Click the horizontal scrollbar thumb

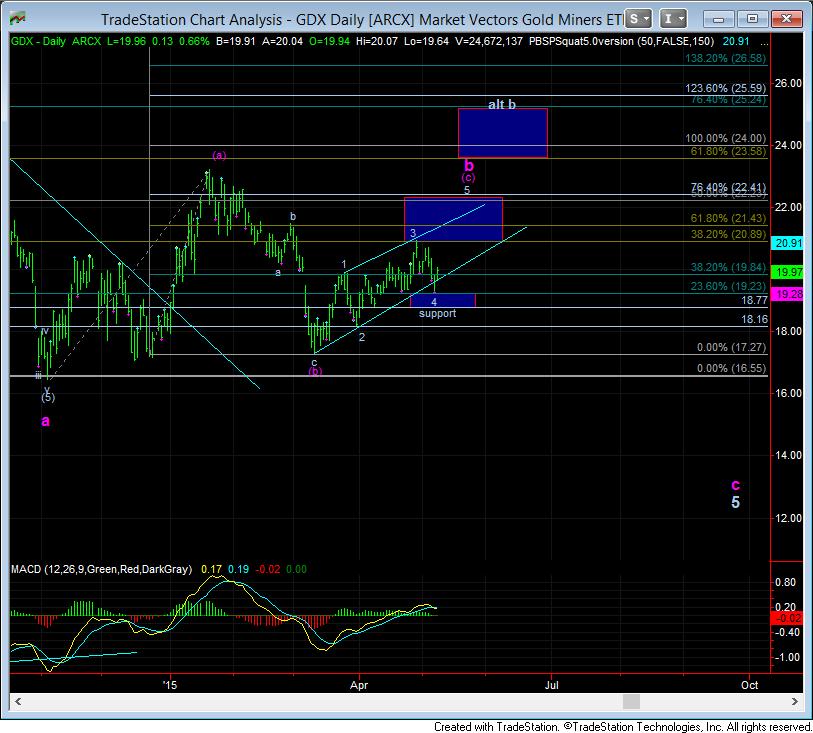click(631, 701)
